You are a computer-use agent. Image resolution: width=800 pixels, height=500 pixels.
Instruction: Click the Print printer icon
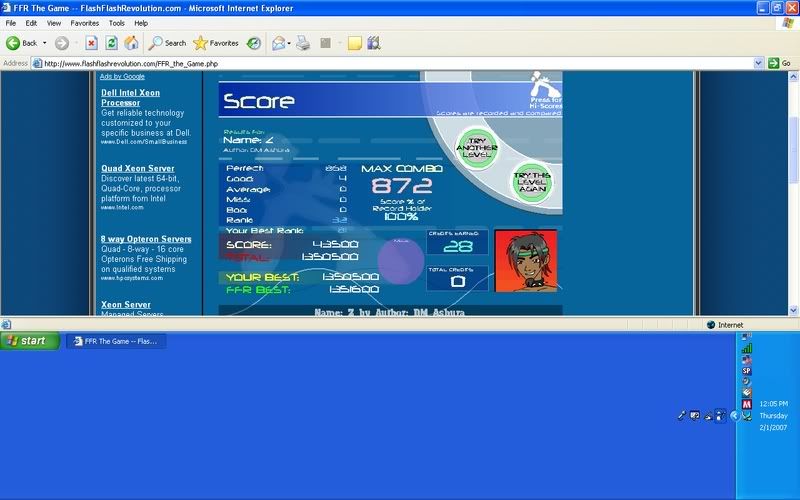point(302,43)
